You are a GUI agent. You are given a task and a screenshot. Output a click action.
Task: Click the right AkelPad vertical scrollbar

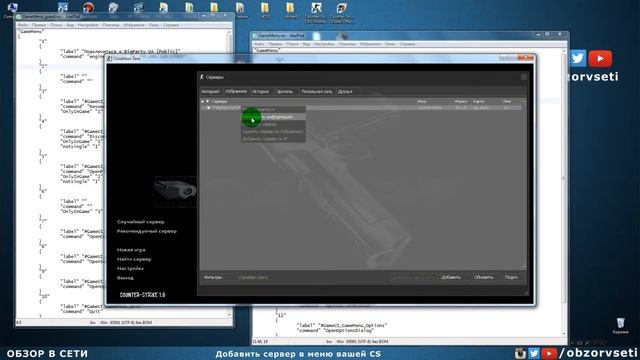coord(564,193)
